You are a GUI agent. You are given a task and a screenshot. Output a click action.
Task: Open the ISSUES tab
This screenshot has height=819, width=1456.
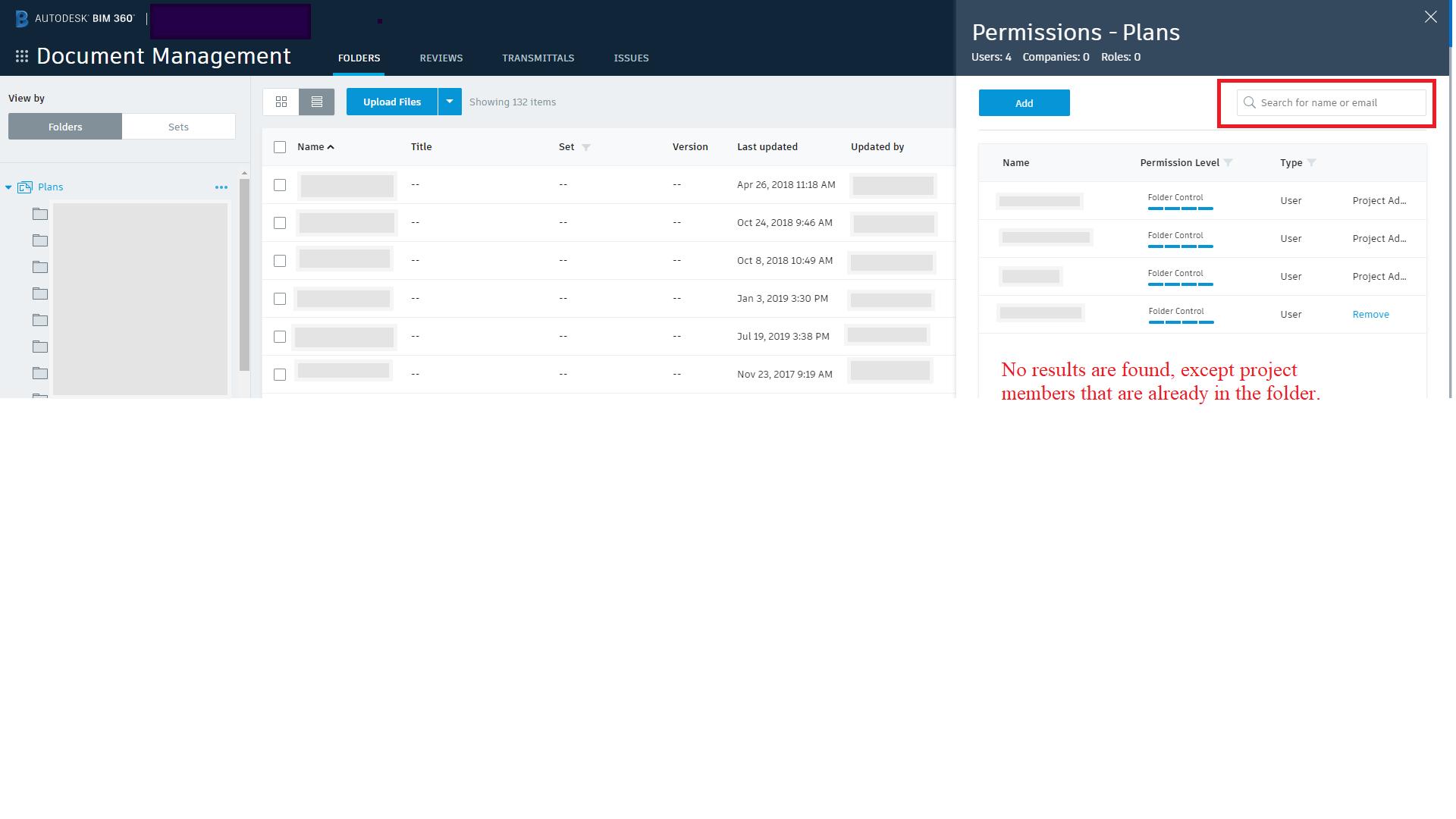[631, 58]
